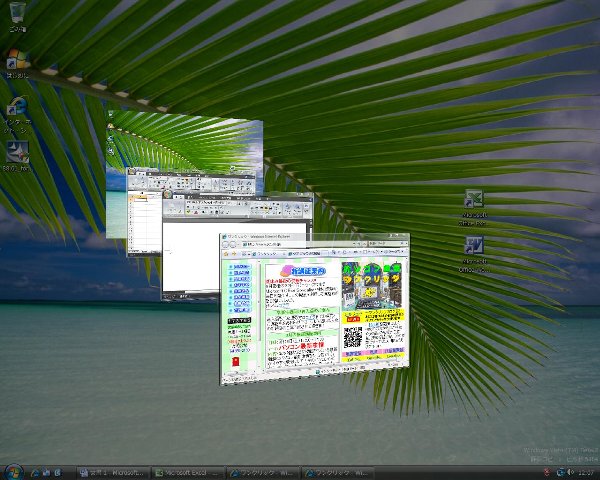600x480 pixels.
Task: Switch to Microsoft Excel taskbar button
Action: point(188,473)
